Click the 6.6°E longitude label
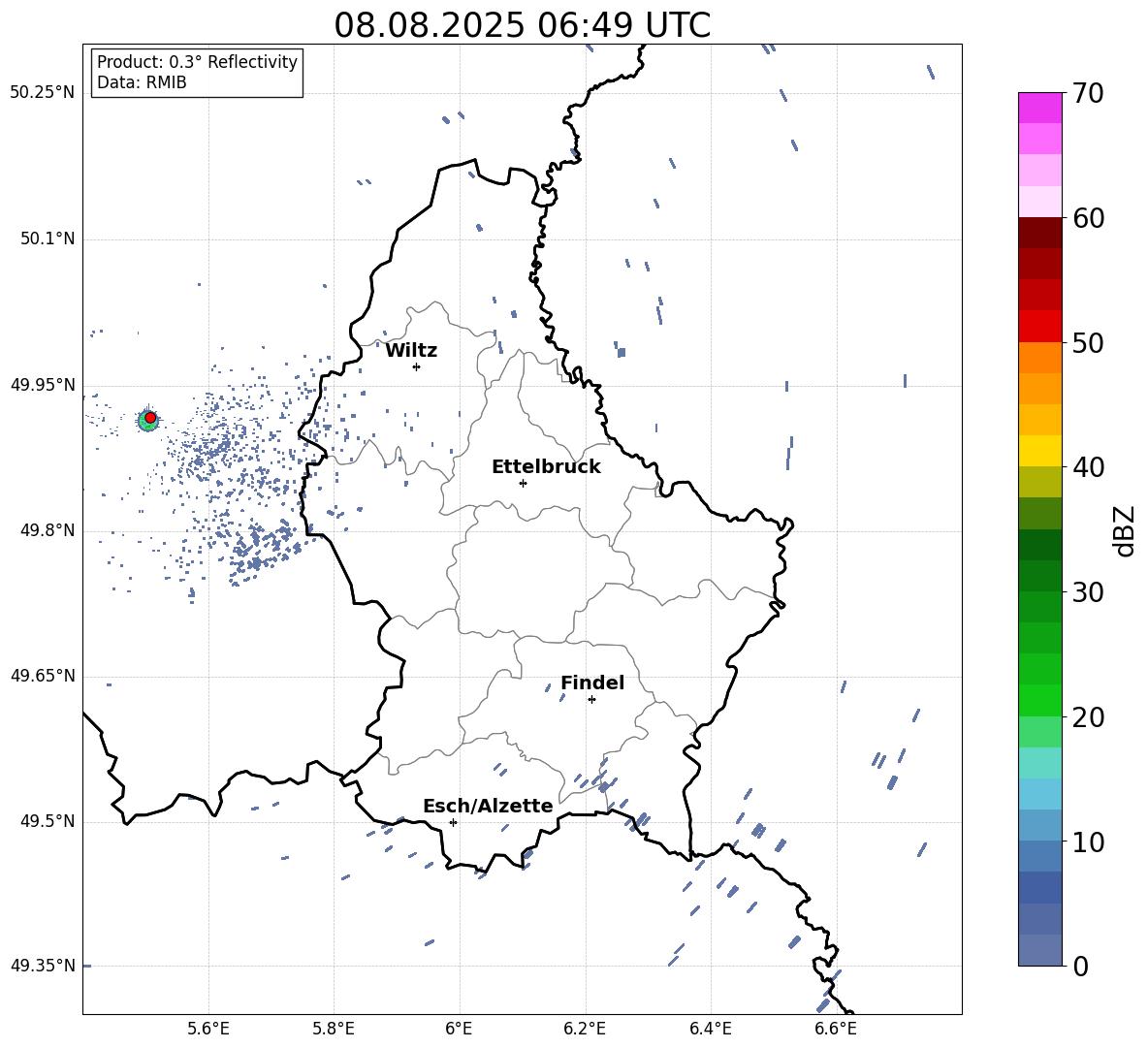Screen dimensions: 1148x1048 (836, 1029)
